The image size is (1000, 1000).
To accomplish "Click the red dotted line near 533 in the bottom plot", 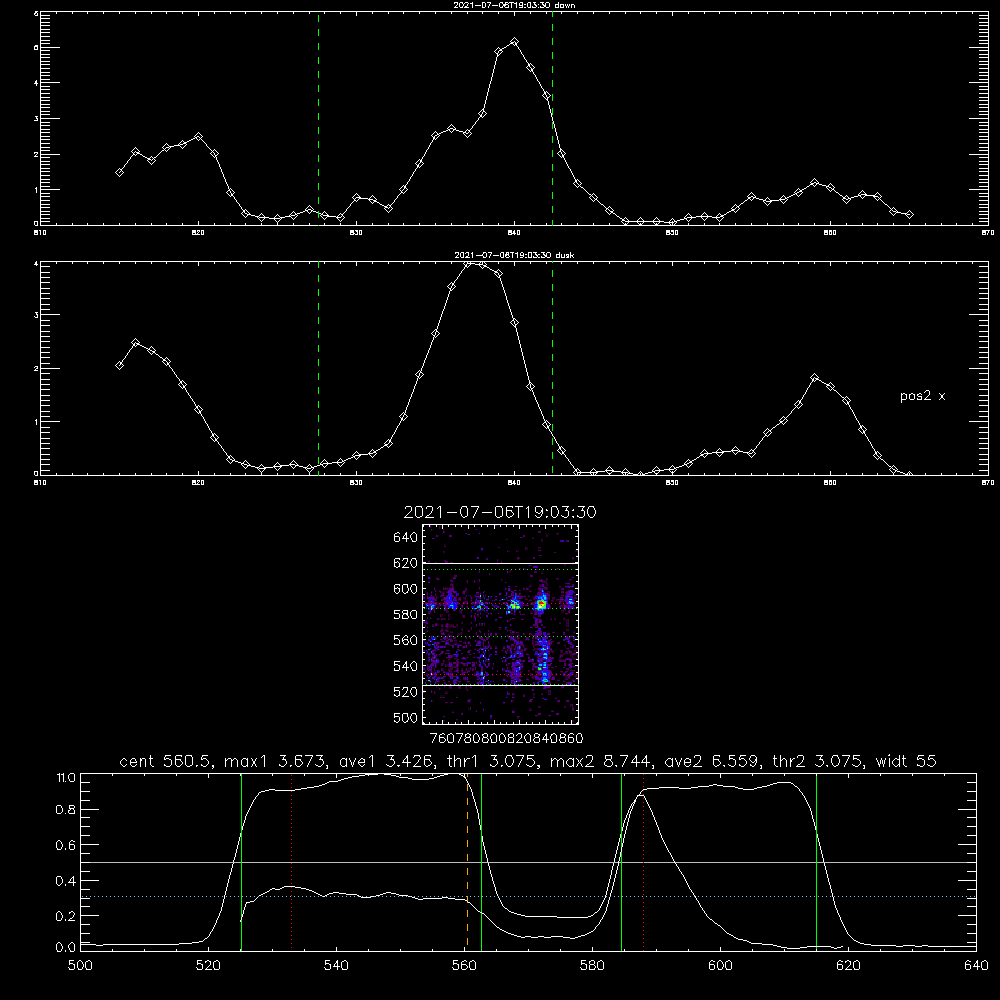I will coord(291,862).
